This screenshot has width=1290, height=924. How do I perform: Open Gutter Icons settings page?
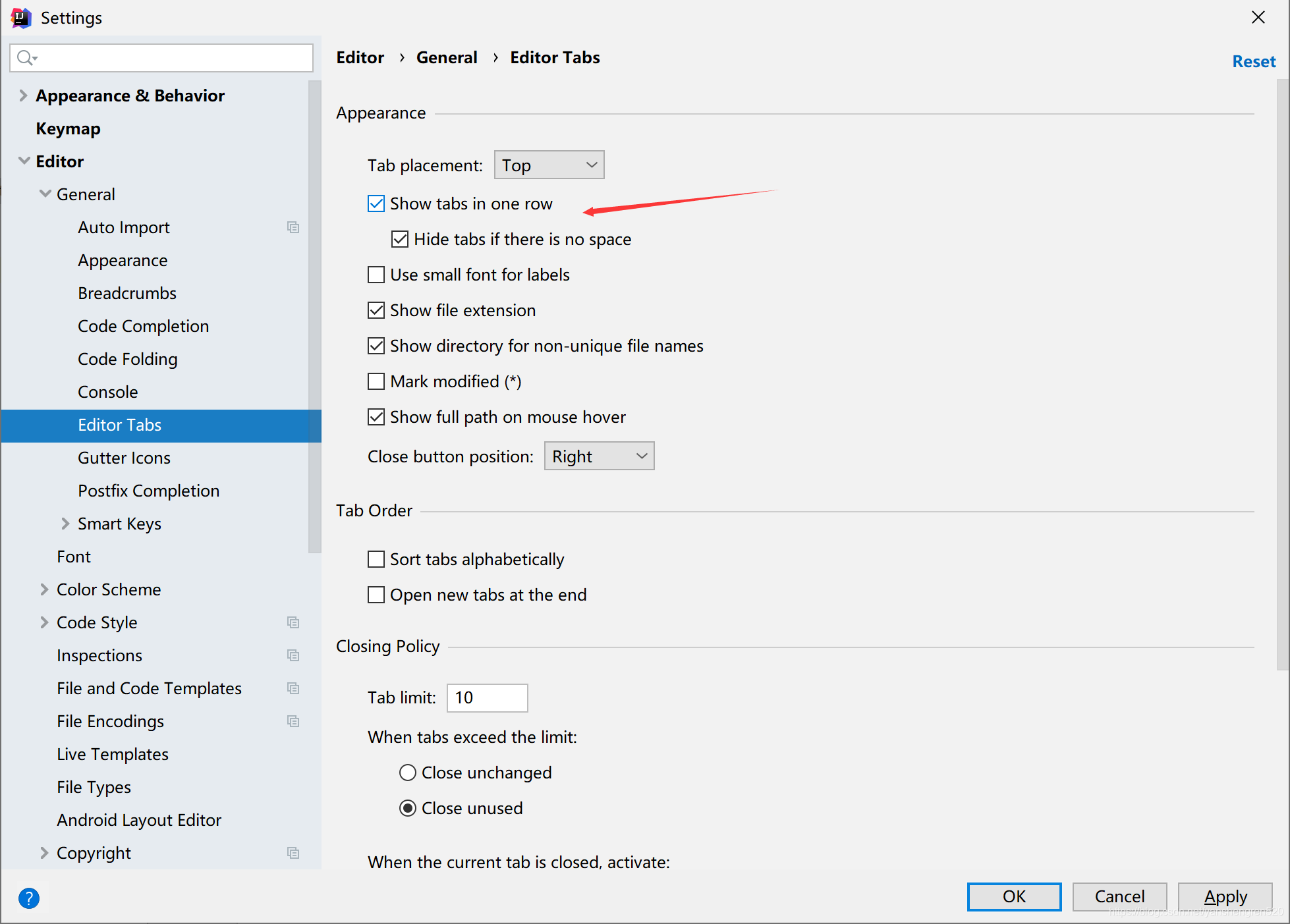click(x=124, y=458)
